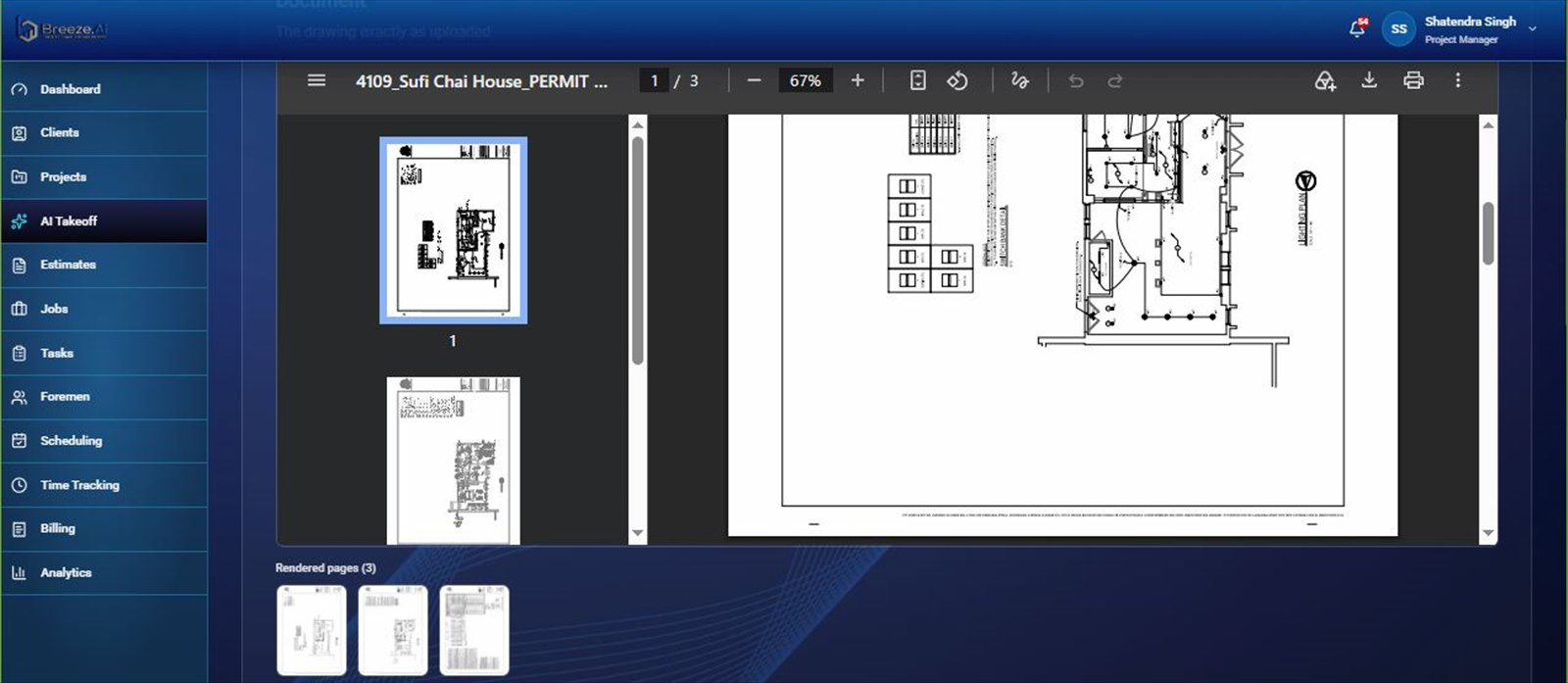Viewport: 1568px width, 683px height.
Task: Select the second page thumbnail in PDF sidebar
Action: coord(453,461)
